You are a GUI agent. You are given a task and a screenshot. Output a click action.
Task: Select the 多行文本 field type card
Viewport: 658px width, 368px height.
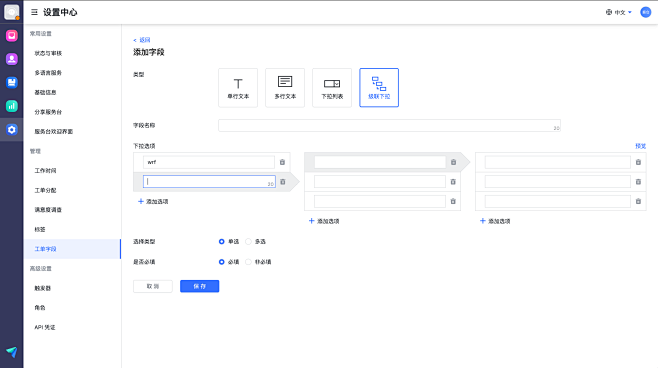click(x=285, y=88)
